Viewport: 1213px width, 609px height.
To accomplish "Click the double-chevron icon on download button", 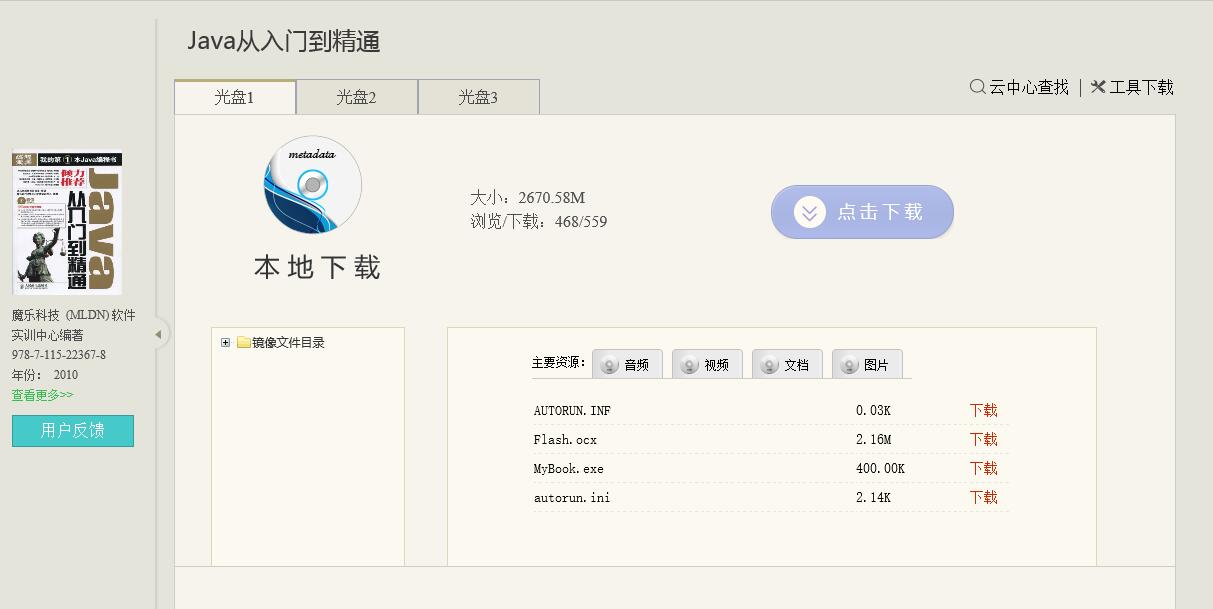I will [809, 212].
